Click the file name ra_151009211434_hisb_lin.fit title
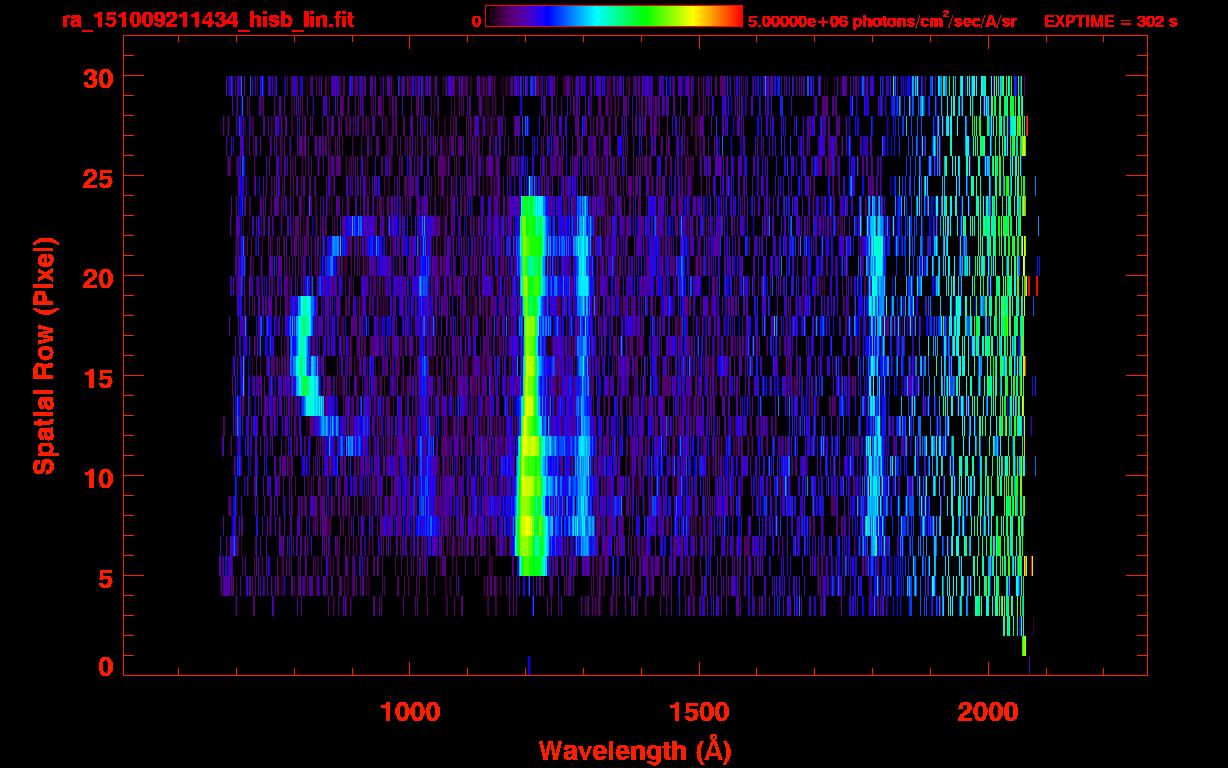The width and height of the screenshot is (1228, 768). [x=207, y=20]
